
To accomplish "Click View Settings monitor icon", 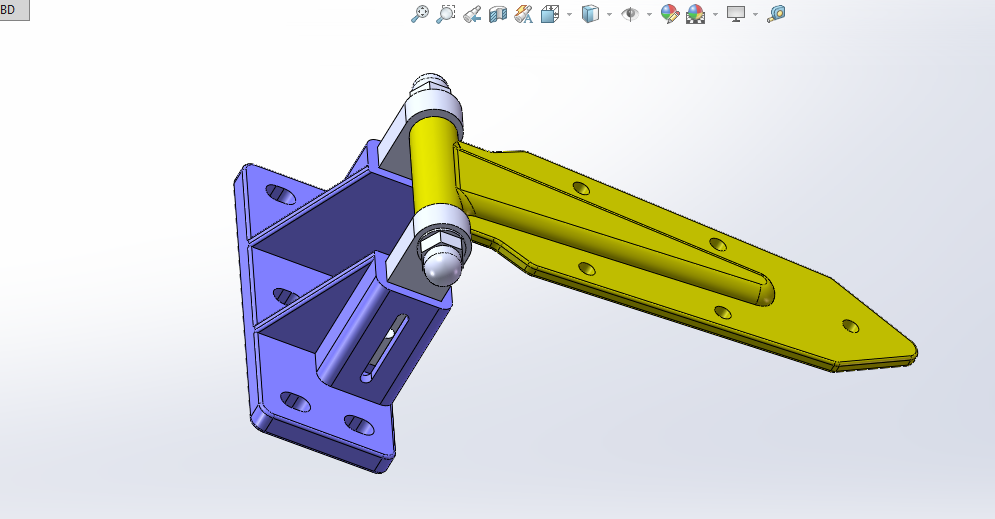I will pos(736,13).
